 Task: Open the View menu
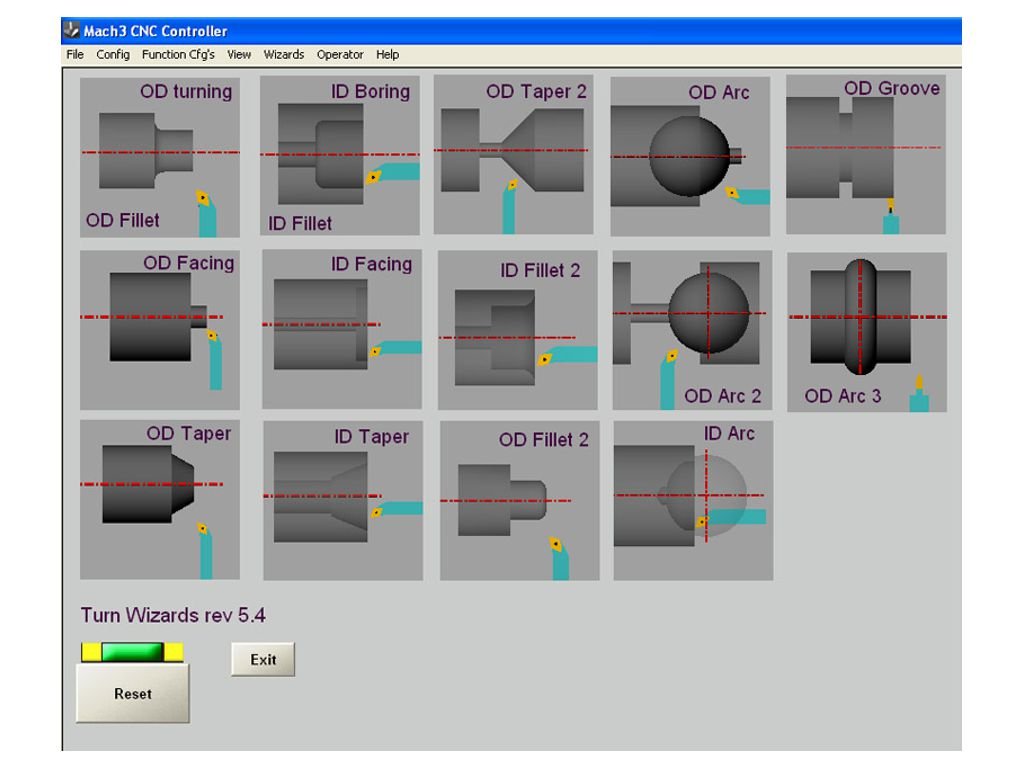click(x=239, y=55)
